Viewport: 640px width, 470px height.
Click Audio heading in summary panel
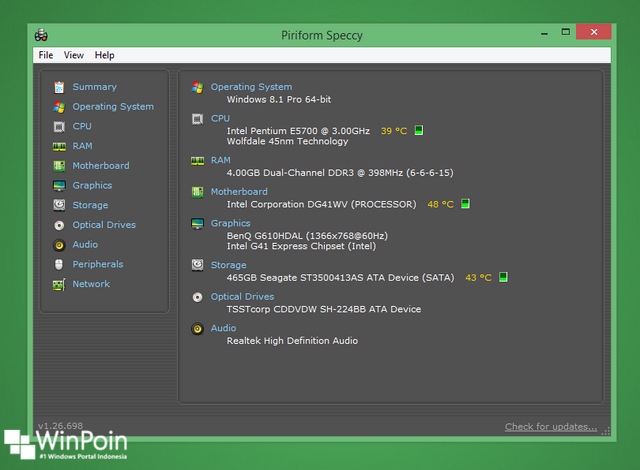pos(223,328)
